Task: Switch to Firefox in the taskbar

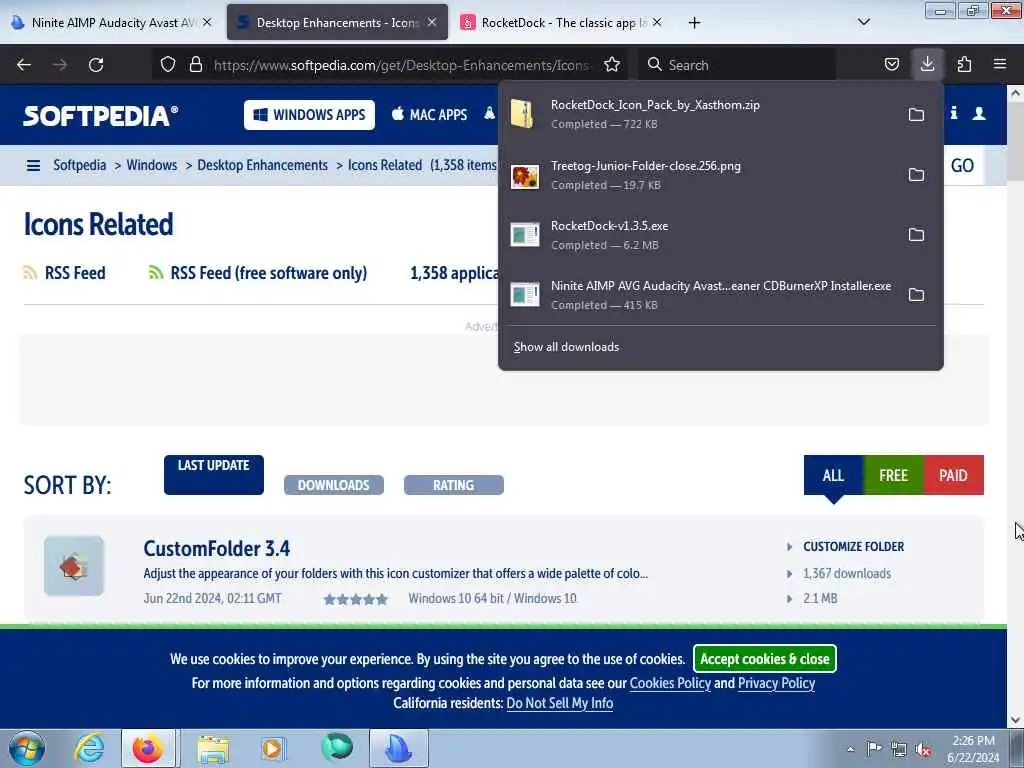Action: 148,748
